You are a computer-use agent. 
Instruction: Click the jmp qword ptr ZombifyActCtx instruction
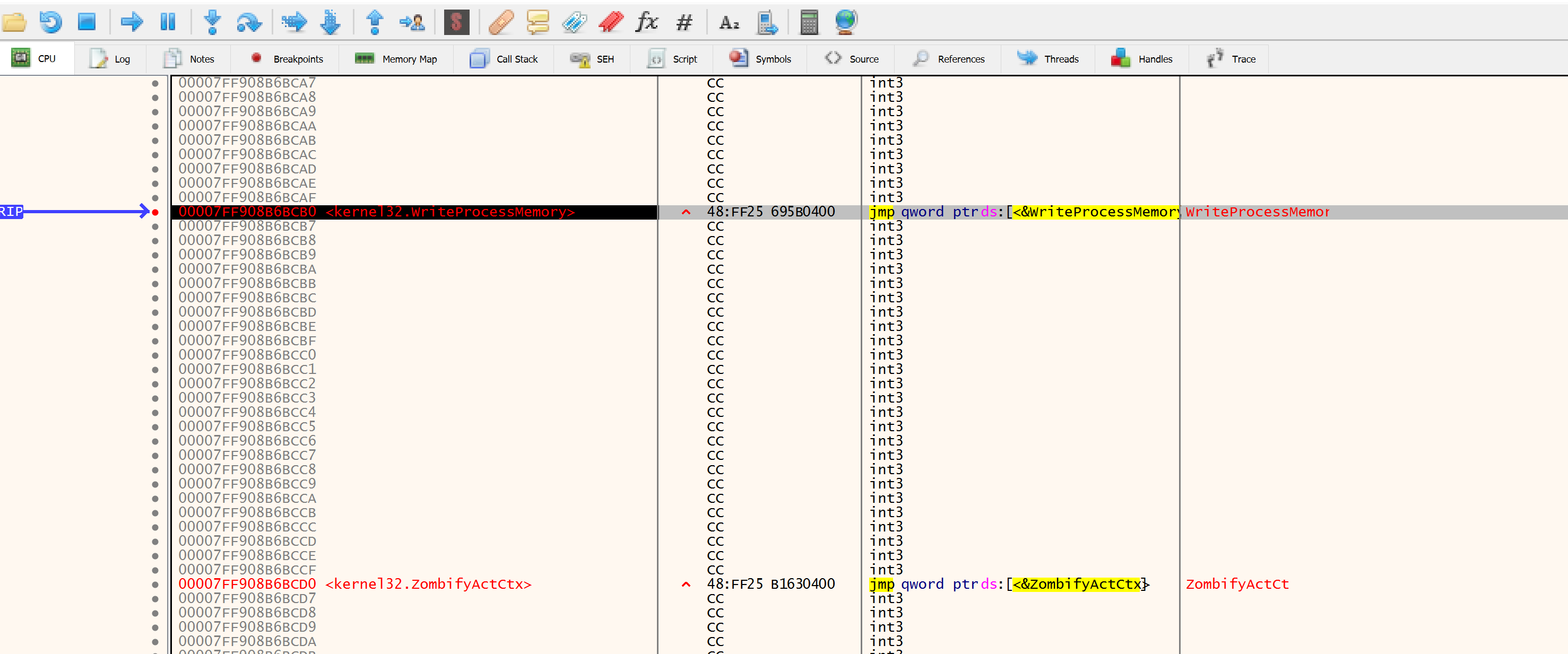[1009, 584]
